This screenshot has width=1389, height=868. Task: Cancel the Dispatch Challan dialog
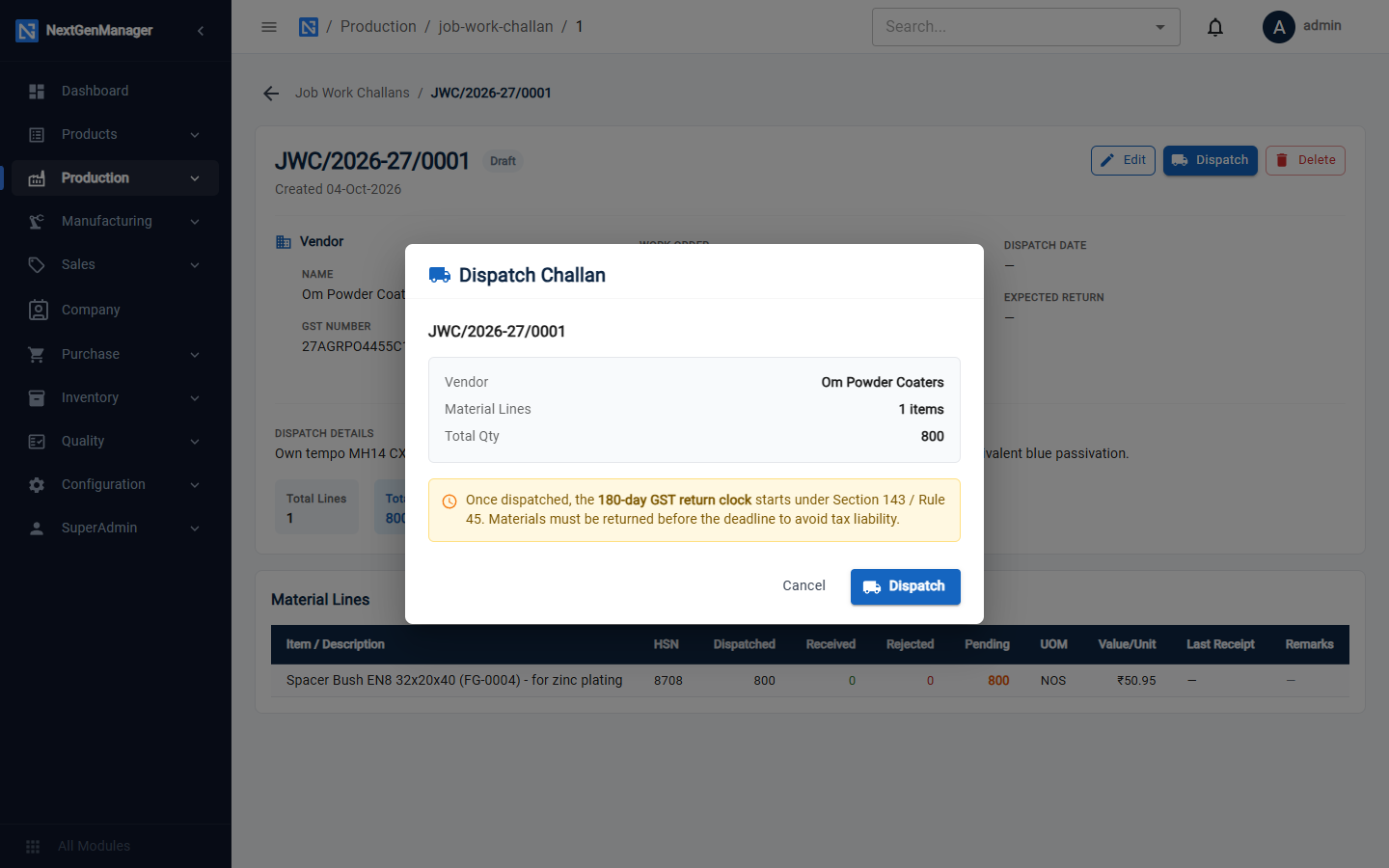click(803, 586)
